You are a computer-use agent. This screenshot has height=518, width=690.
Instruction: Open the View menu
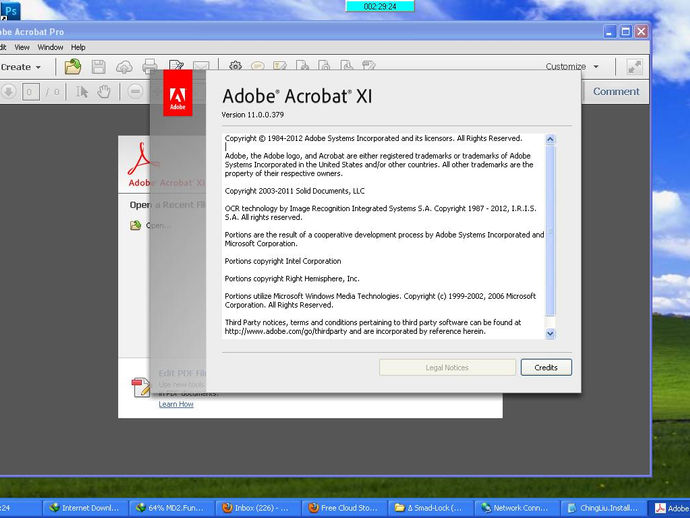coord(22,47)
